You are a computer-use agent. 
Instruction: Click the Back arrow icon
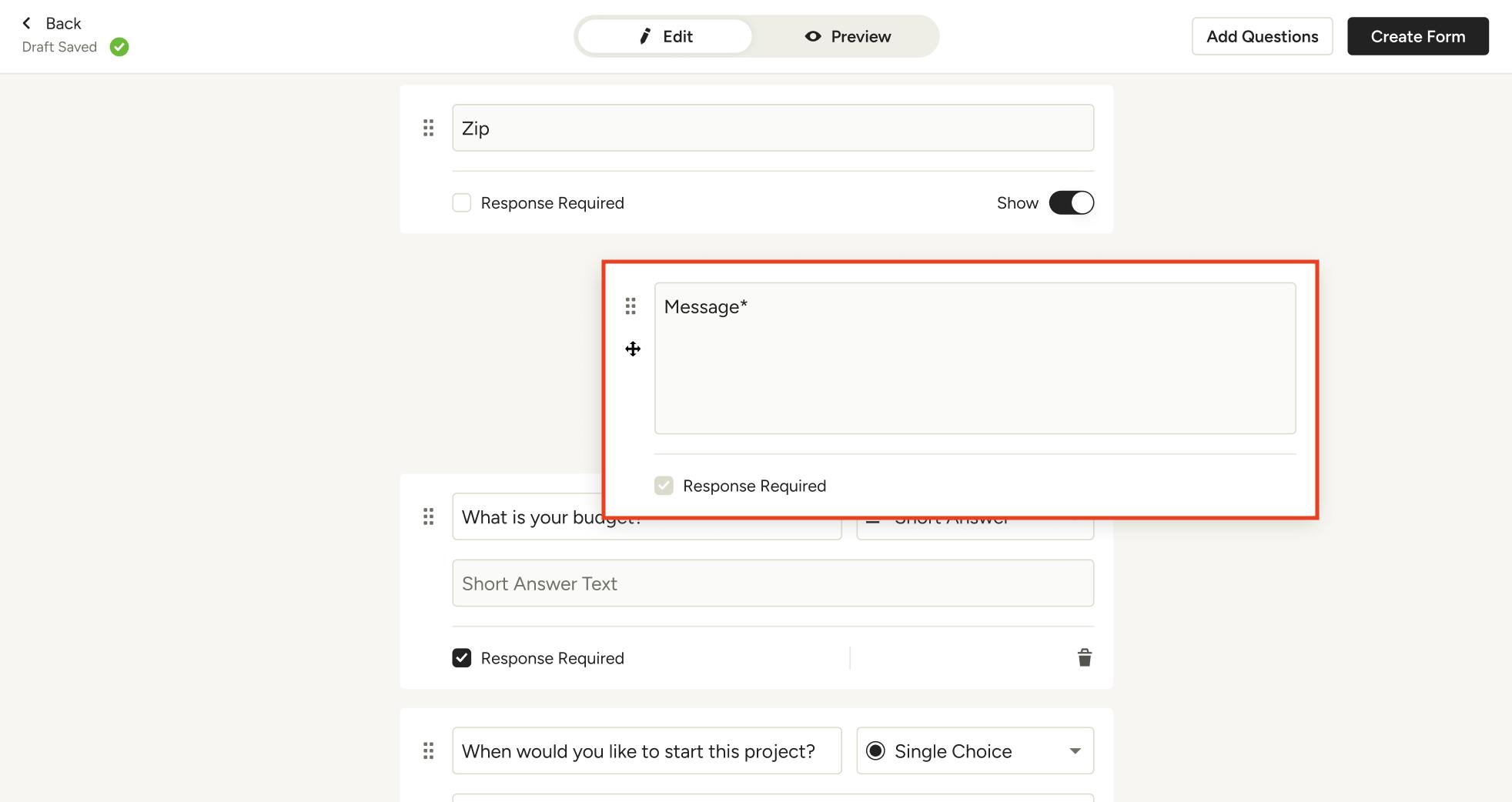[x=27, y=23]
